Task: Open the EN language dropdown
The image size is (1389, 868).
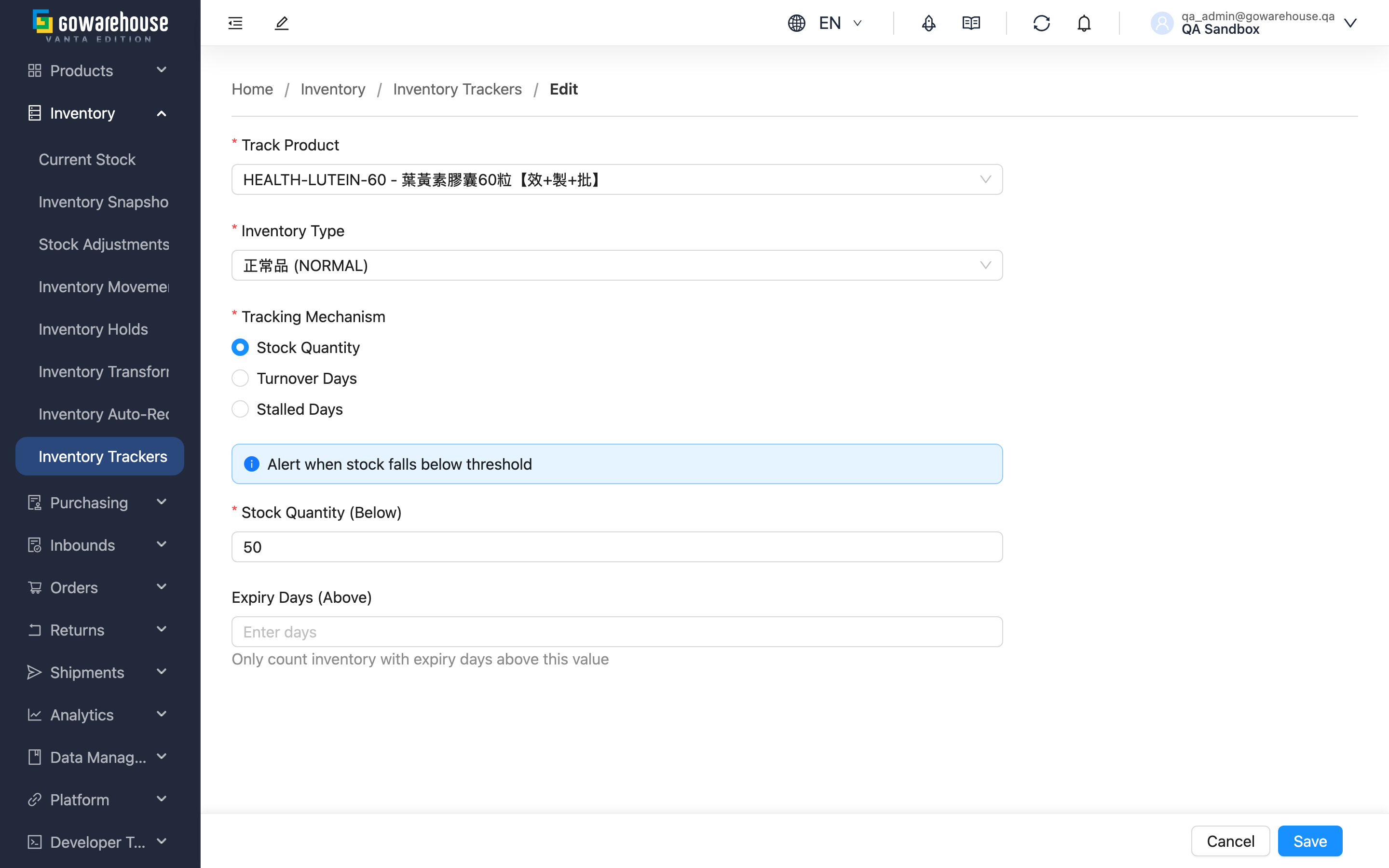Action: (841, 23)
